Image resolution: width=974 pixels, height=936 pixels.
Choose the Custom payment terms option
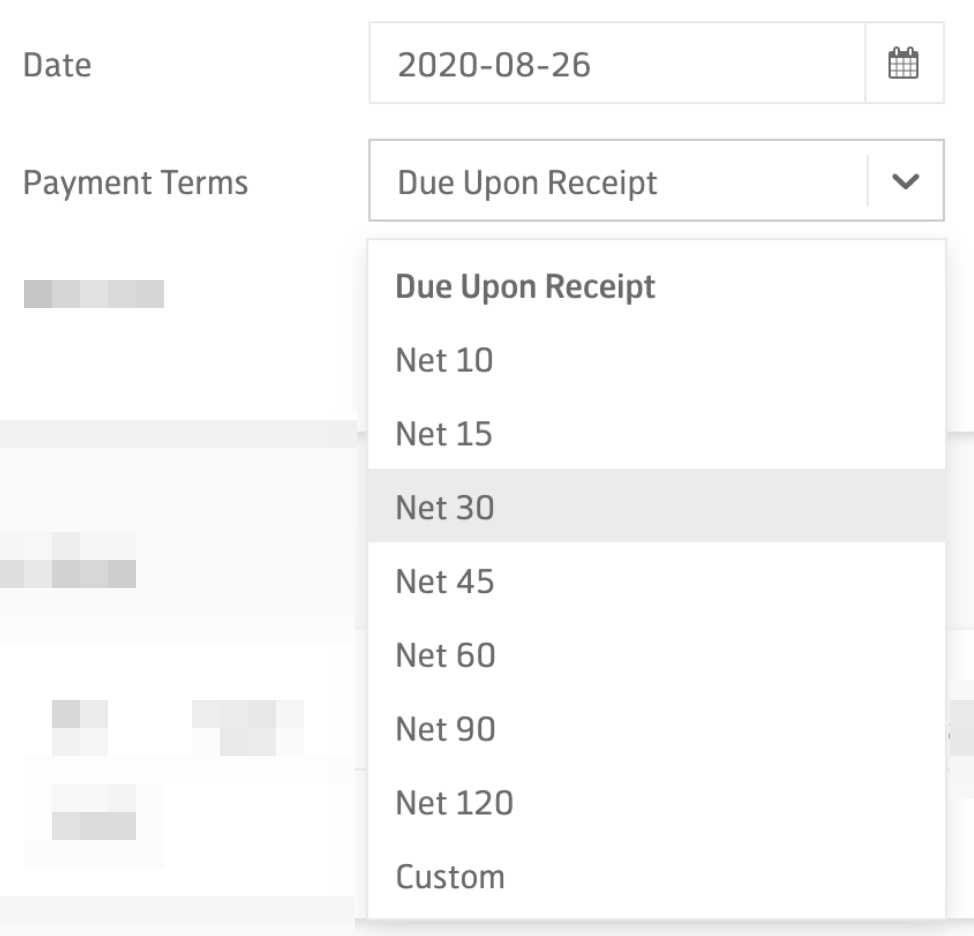coord(656,876)
